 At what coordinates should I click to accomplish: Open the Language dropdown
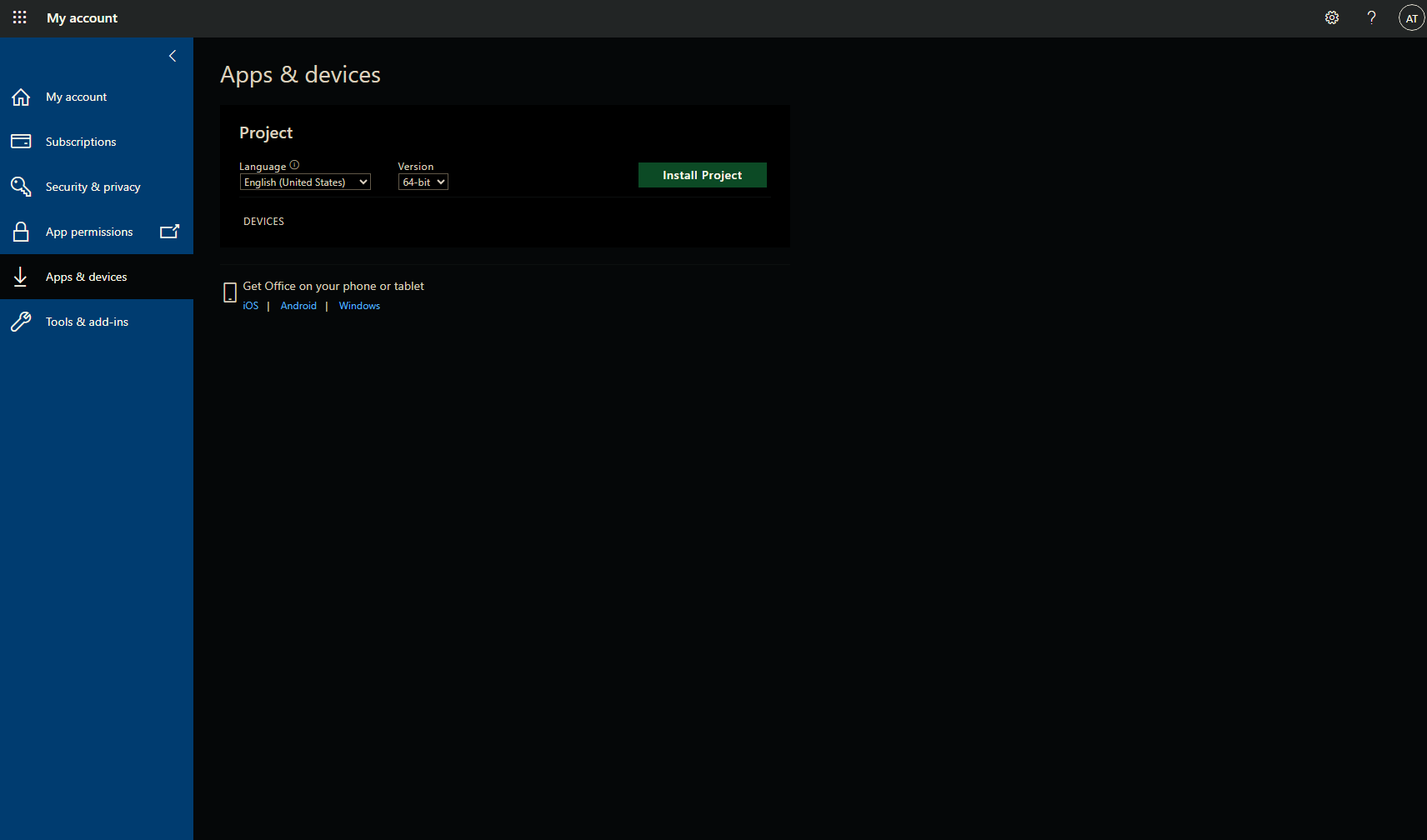(305, 182)
